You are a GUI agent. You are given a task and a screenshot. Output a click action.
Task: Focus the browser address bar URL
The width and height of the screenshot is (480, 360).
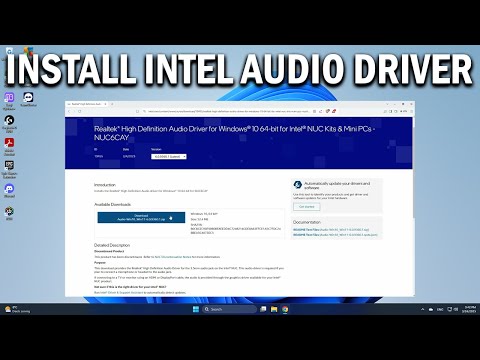[x=228, y=111]
